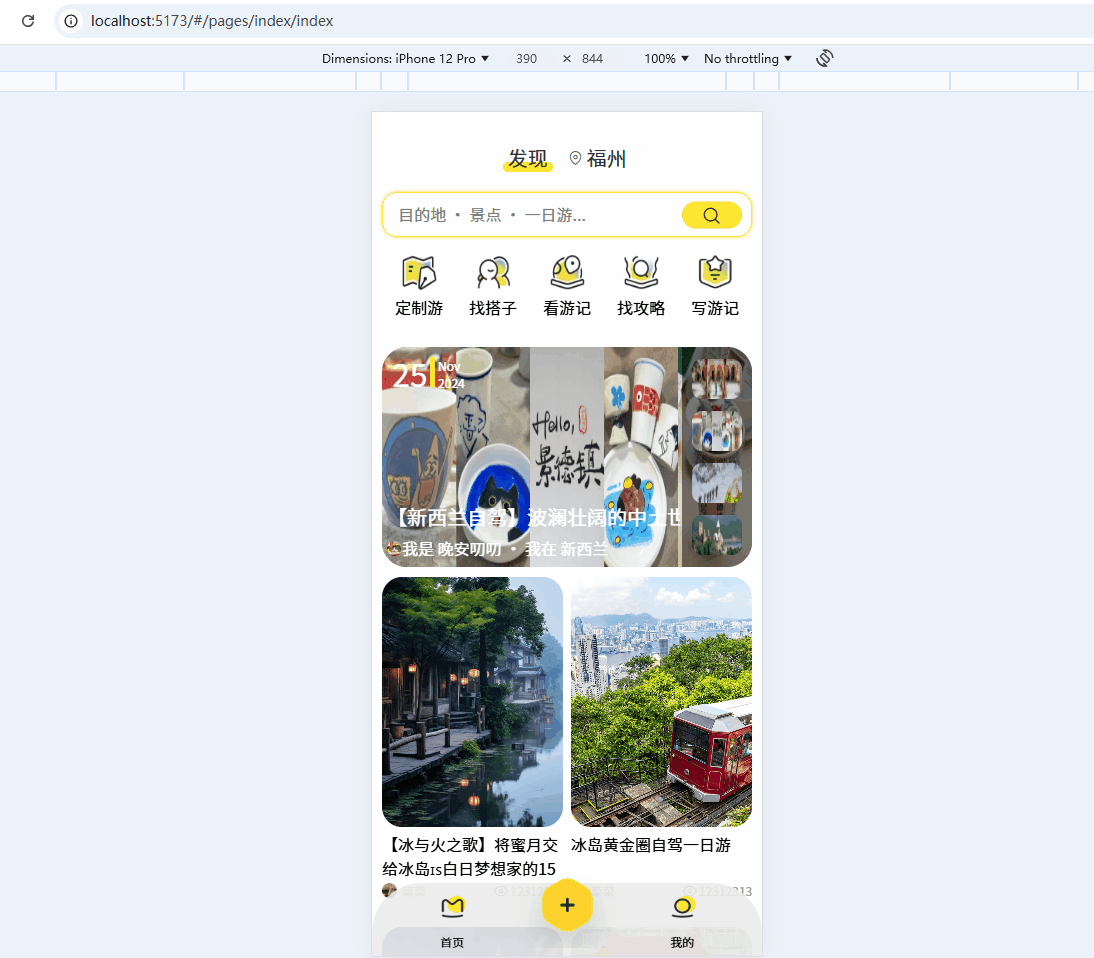Click the banner title 【新西兰自驾】波澜壮阔
Image resolution: width=1094 pixels, height=958 pixels.
[536, 518]
